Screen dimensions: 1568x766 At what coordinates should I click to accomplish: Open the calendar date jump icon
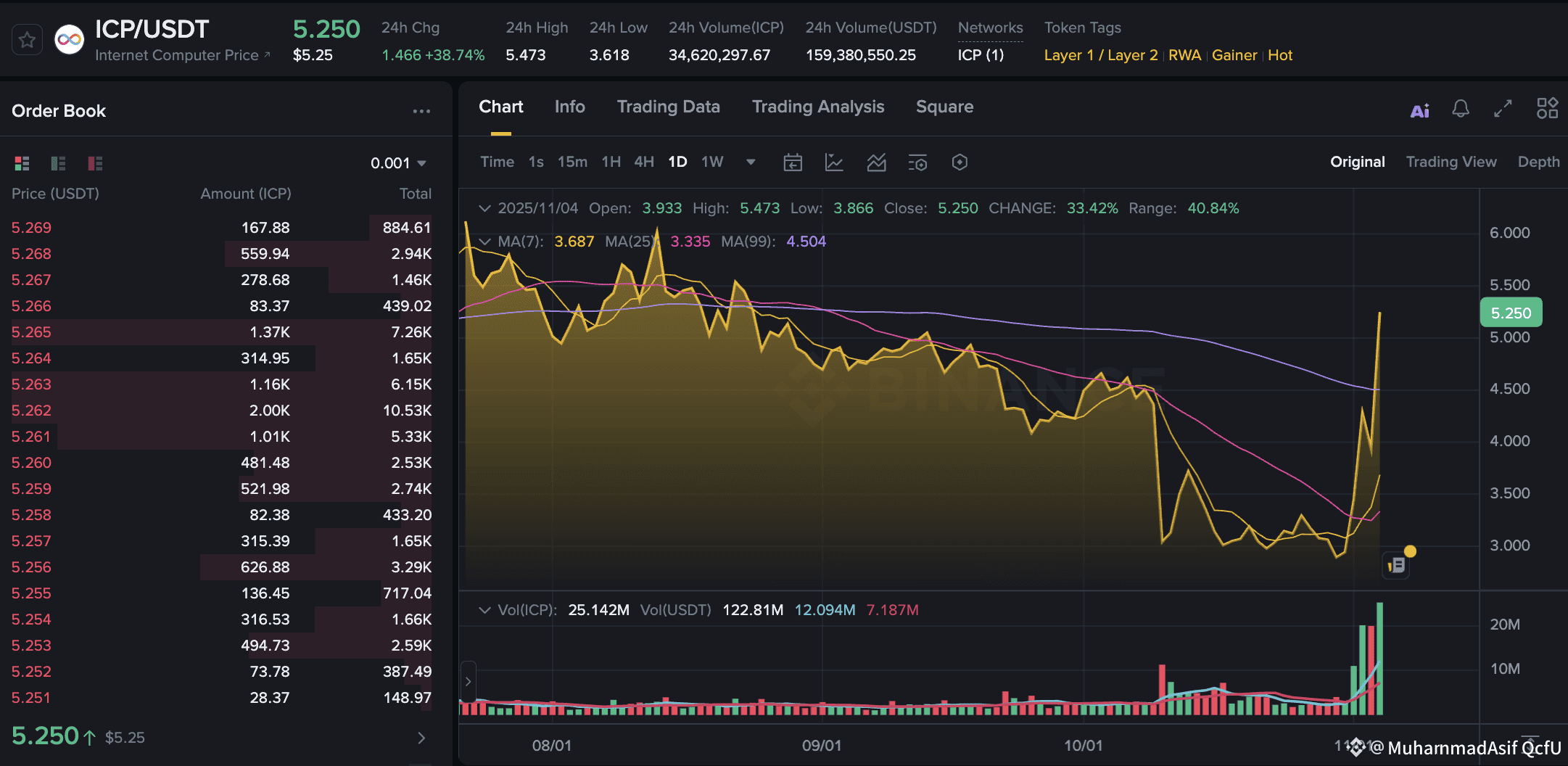(793, 162)
